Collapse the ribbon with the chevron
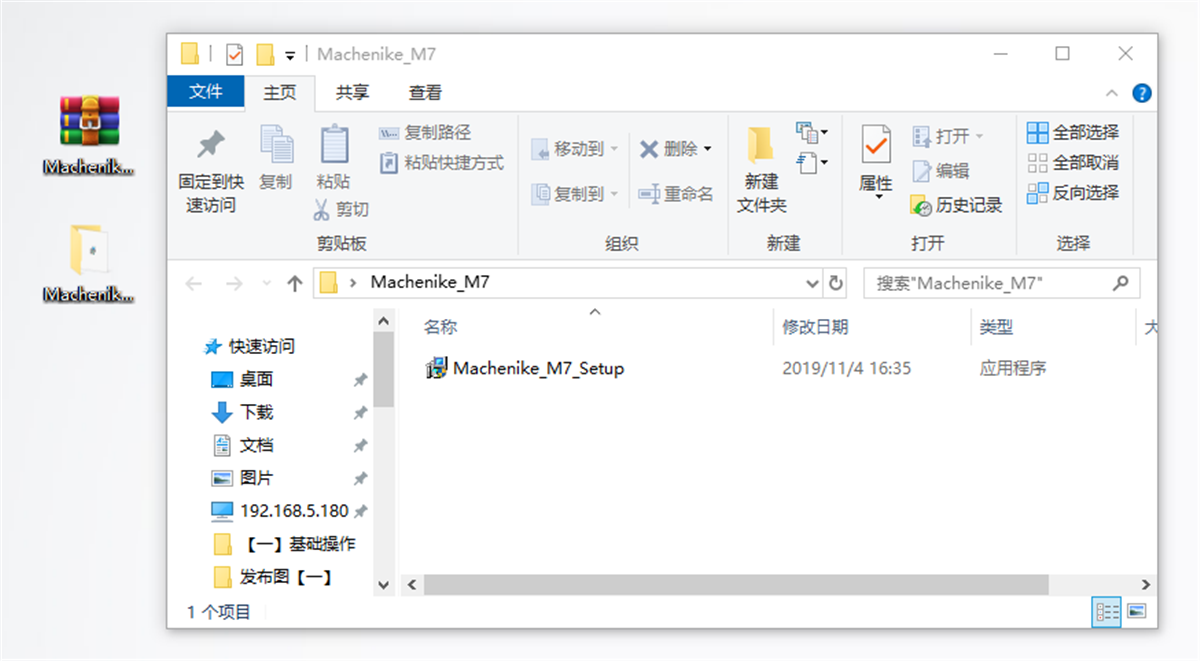 [x=1112, y=93]
